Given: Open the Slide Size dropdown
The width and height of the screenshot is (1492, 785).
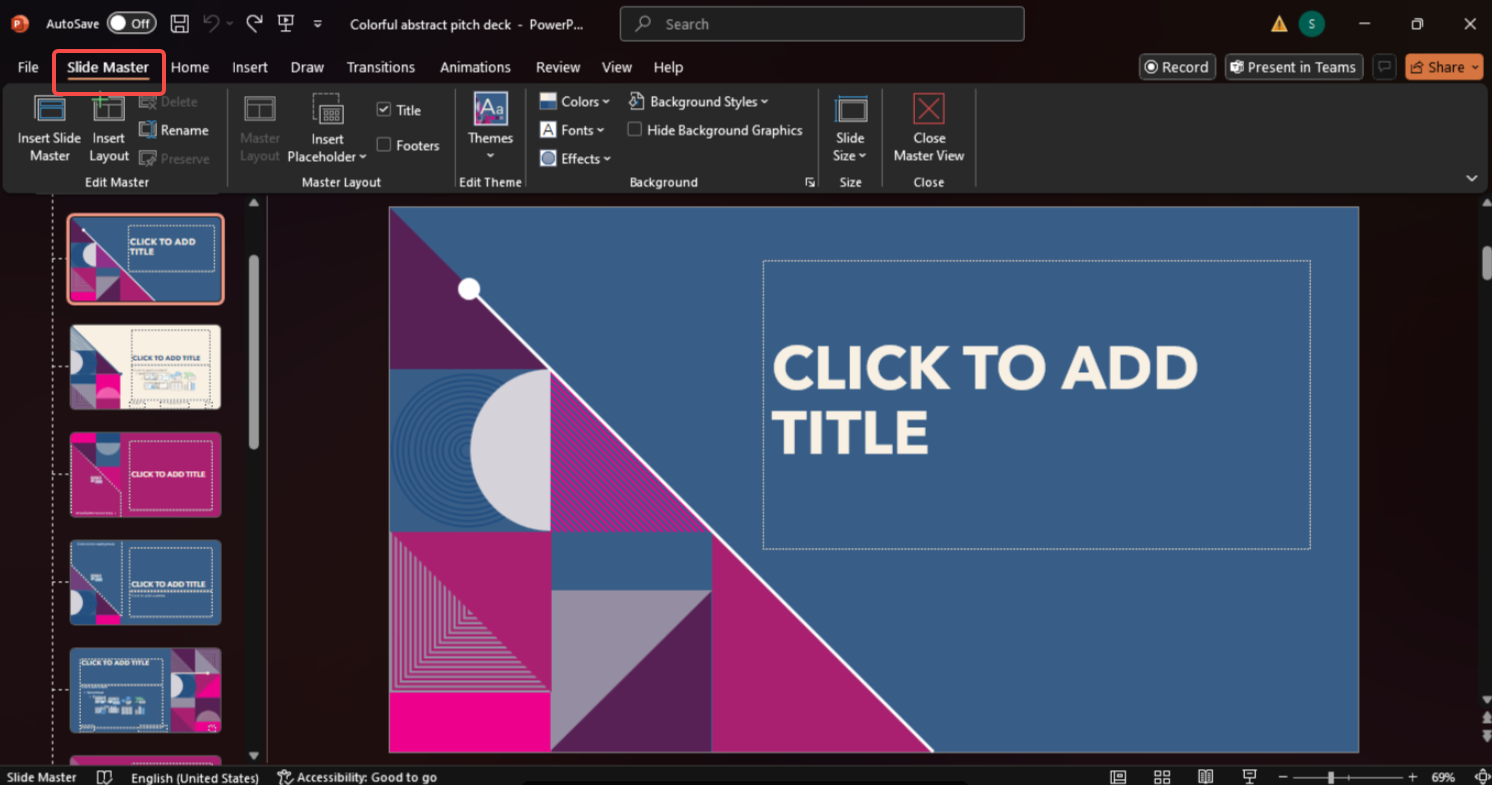Looking at the screenshot, I should [850, 128].
